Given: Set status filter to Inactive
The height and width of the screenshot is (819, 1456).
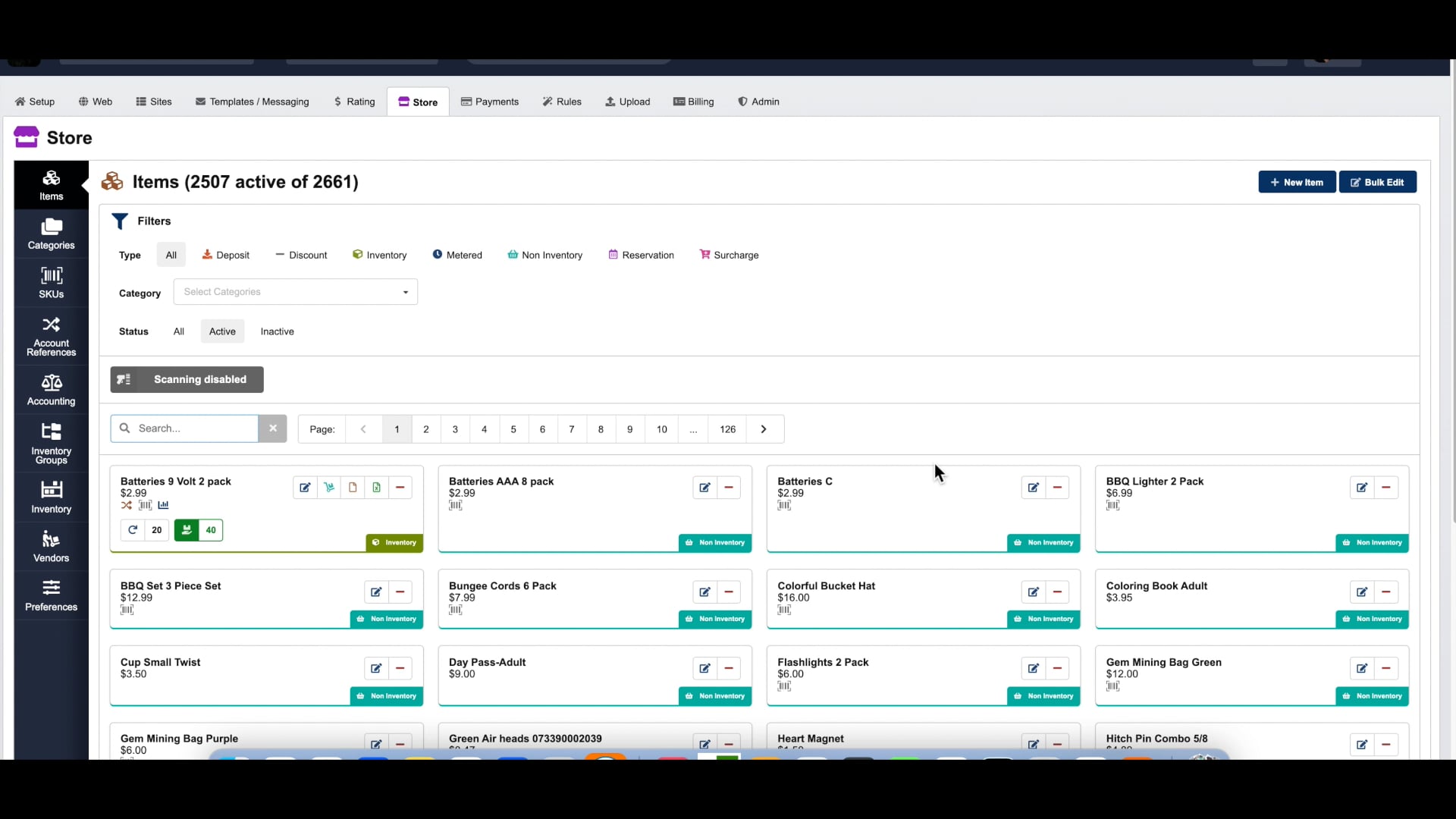Looking at the screenshot, I should click(x=278, y=331).
